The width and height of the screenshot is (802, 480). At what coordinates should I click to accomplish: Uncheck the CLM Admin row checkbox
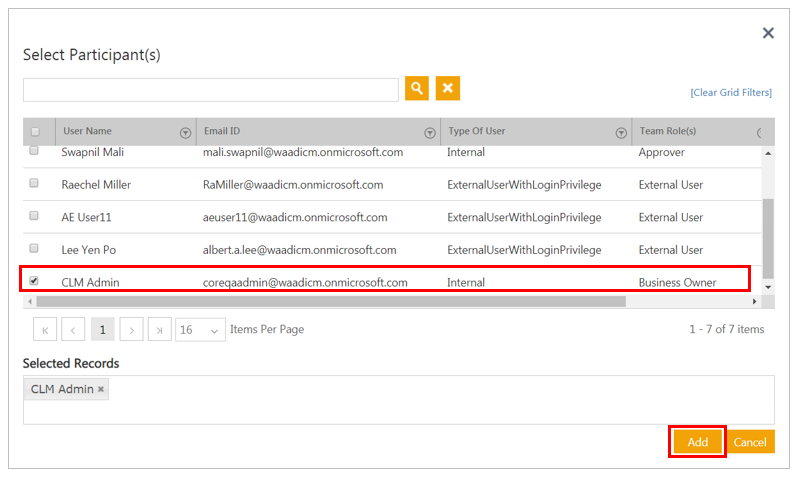[34, 281]
